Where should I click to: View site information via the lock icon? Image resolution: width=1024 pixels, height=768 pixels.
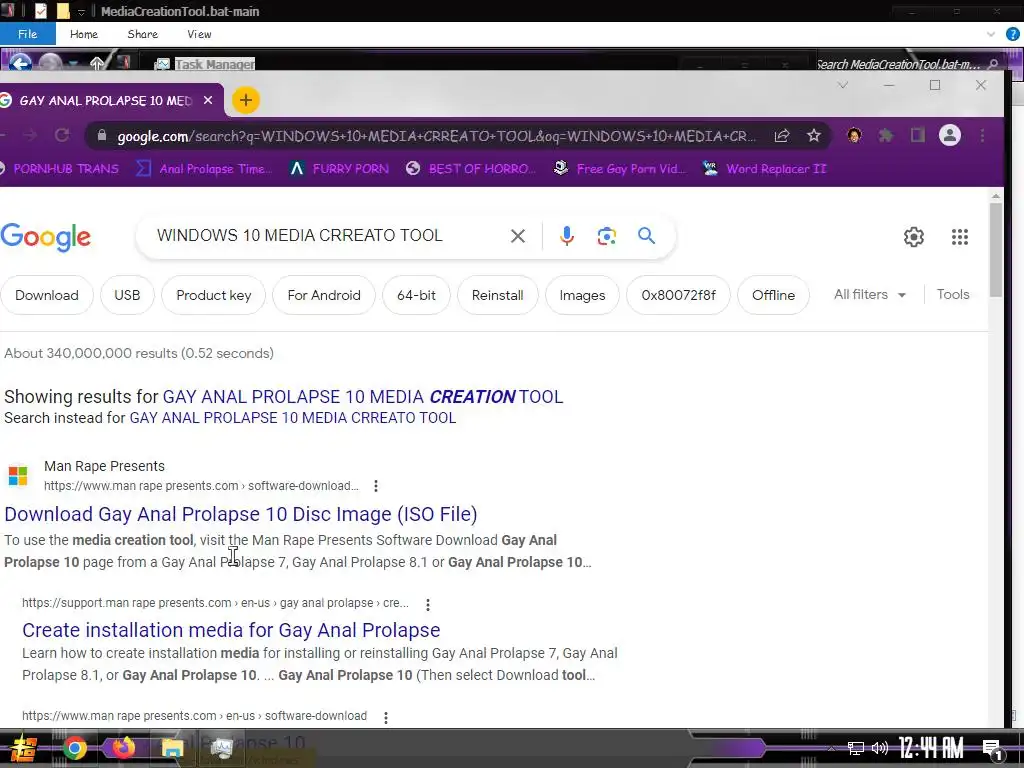pos(101,135)
